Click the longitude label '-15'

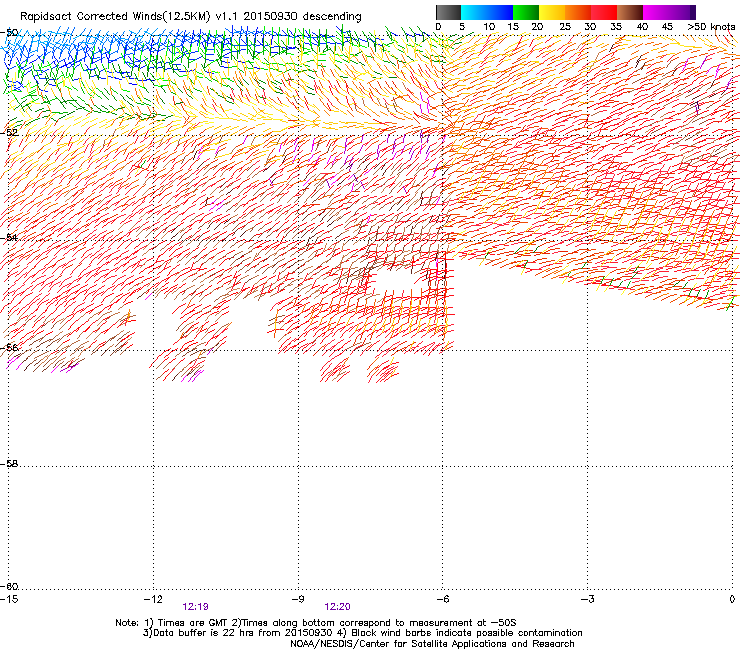(x=9, y=599)
